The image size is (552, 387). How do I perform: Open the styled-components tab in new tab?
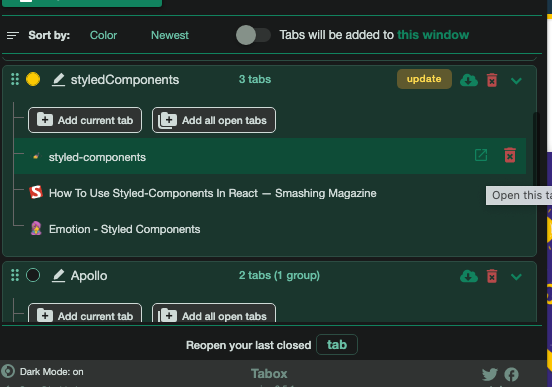[x=481, y=155]
